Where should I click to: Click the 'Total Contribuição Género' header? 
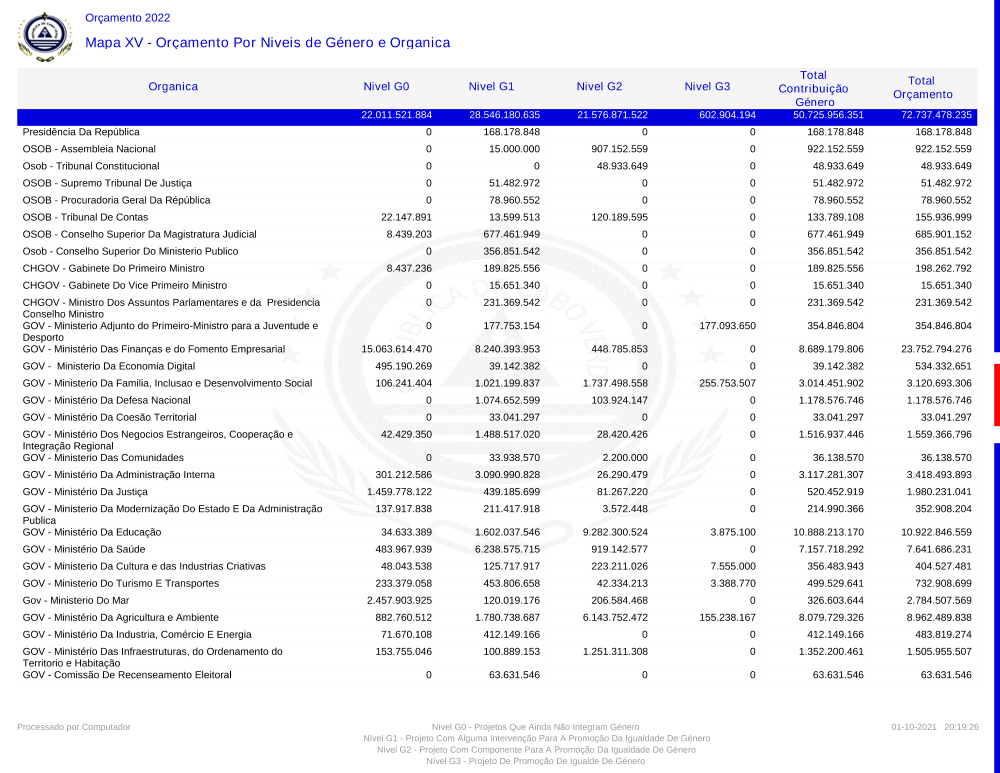pyautogui.click(x=813, y=88)
